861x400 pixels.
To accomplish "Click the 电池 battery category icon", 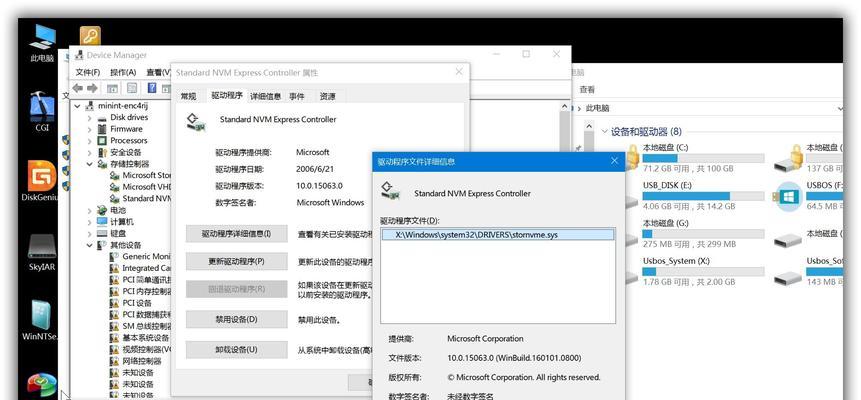I will [x=102, y=210].
